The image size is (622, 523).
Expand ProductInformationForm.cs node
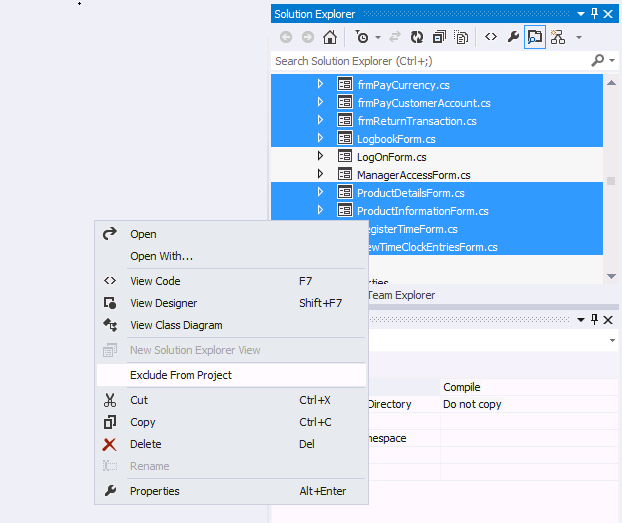coord(320,210)
